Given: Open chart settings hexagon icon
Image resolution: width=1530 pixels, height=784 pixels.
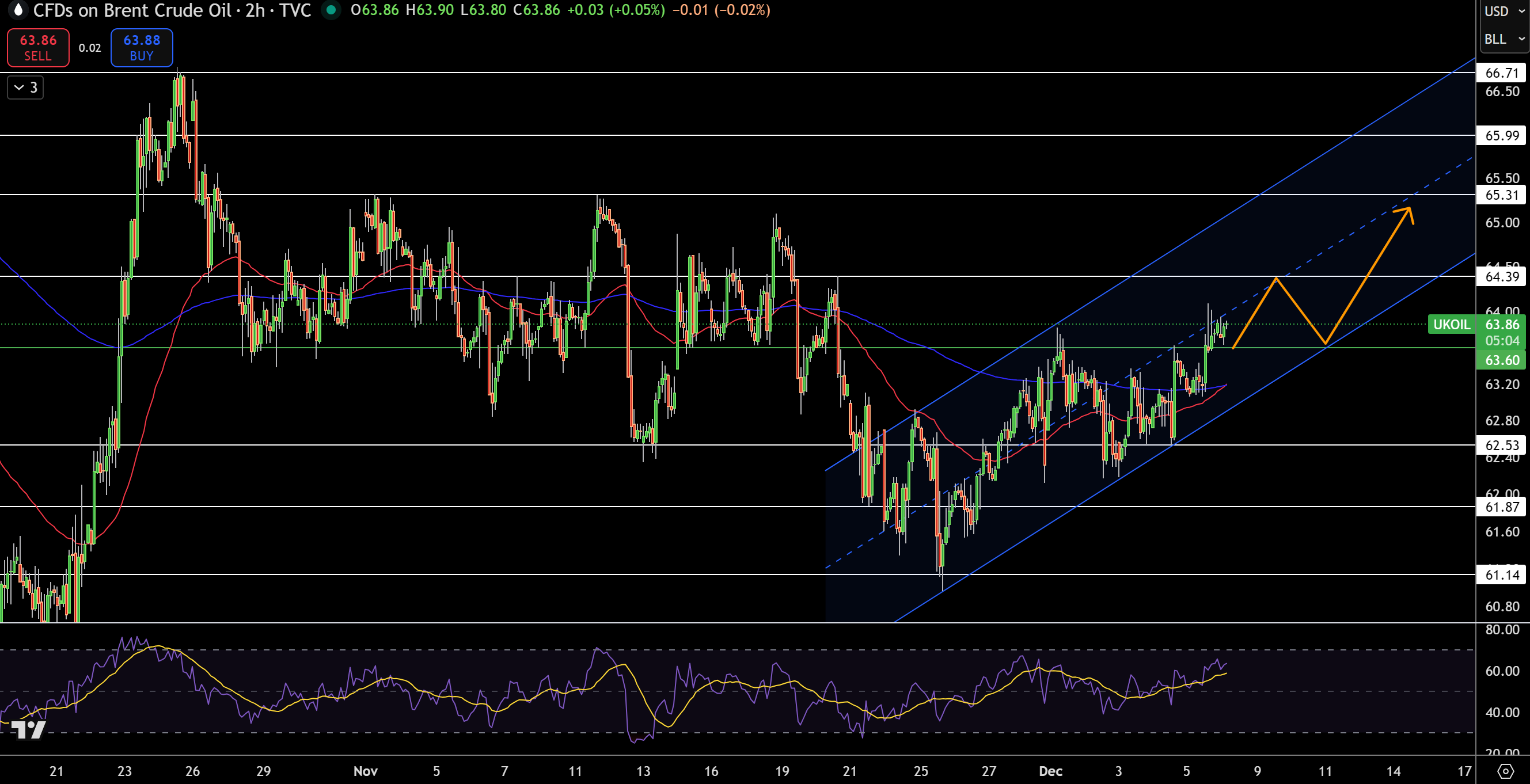Looking at the screenshot, I should click(x=1505, y=771).
